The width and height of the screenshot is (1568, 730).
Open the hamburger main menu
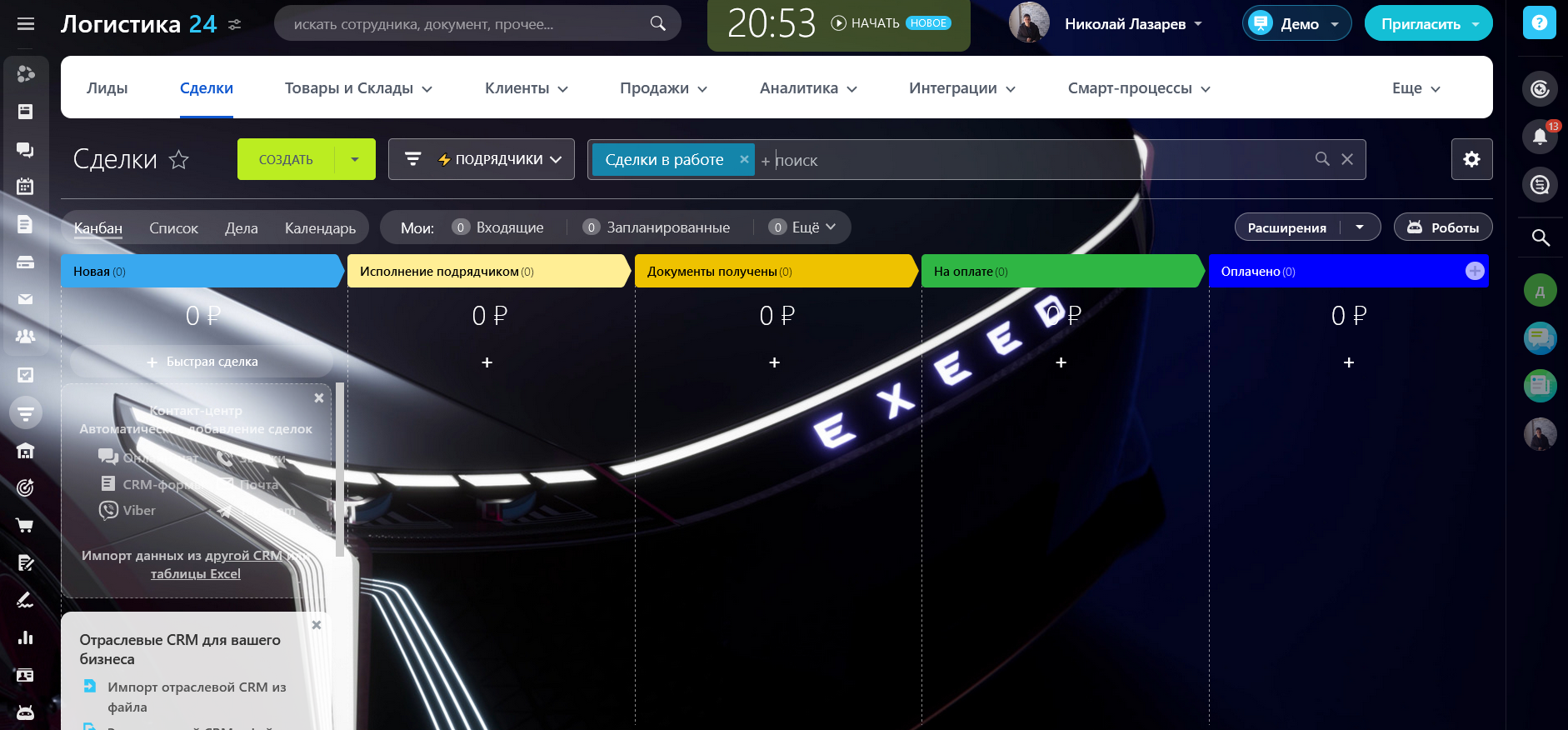tap(26, 24)
